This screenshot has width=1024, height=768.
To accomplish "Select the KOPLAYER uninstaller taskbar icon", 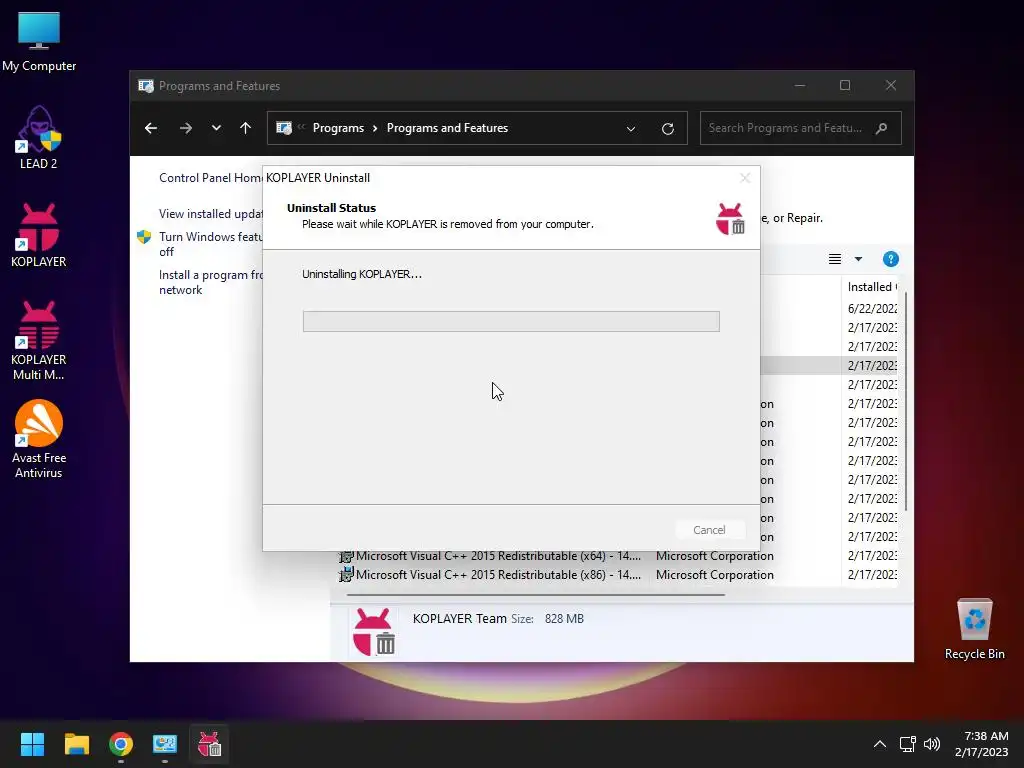I will pyautogui.click(x=209, y=744).
